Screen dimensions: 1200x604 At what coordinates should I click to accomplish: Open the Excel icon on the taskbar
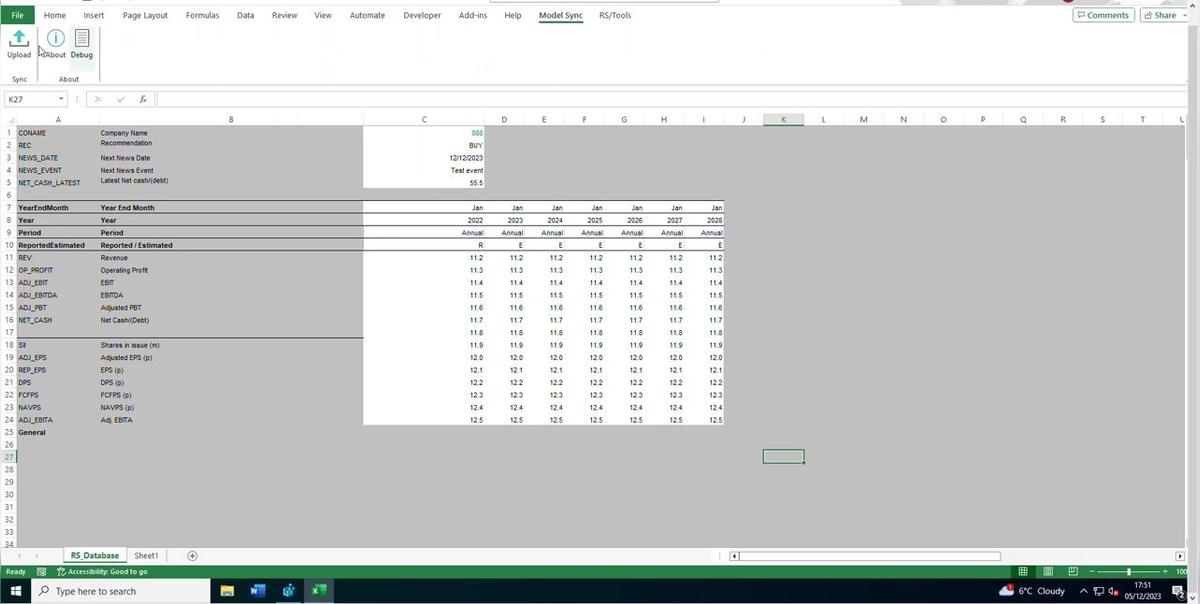[x=319, y=590]
